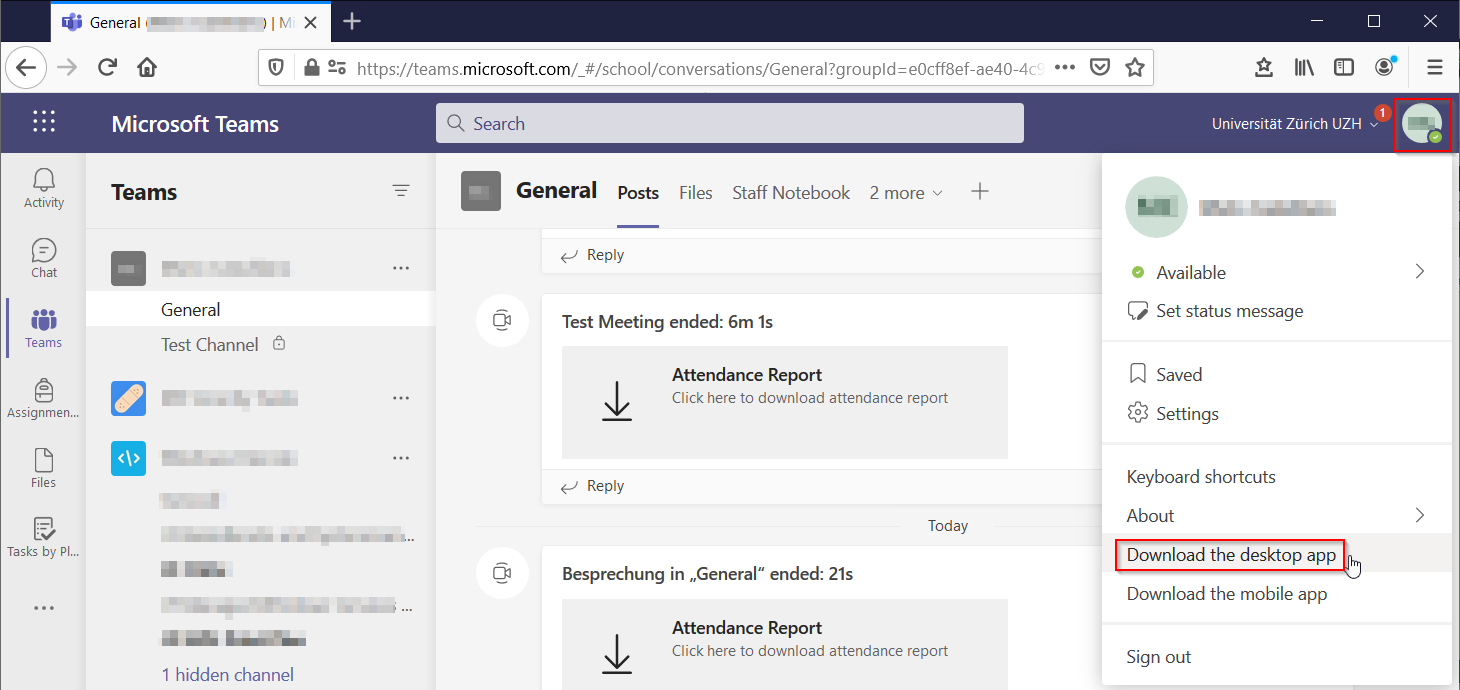Open the Activity bell icon
The height and width of the screenshot is (690, 1460).
point(43,188)
